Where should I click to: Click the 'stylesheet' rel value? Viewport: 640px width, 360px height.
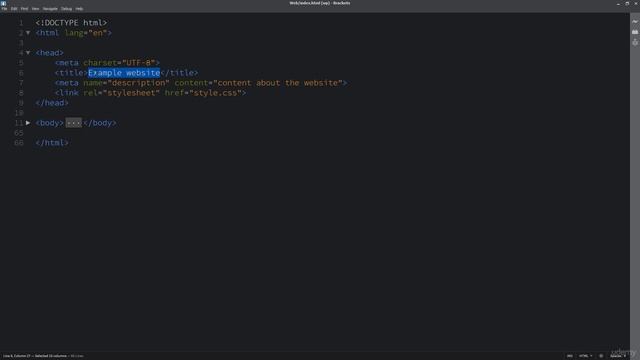coord(131,93)
